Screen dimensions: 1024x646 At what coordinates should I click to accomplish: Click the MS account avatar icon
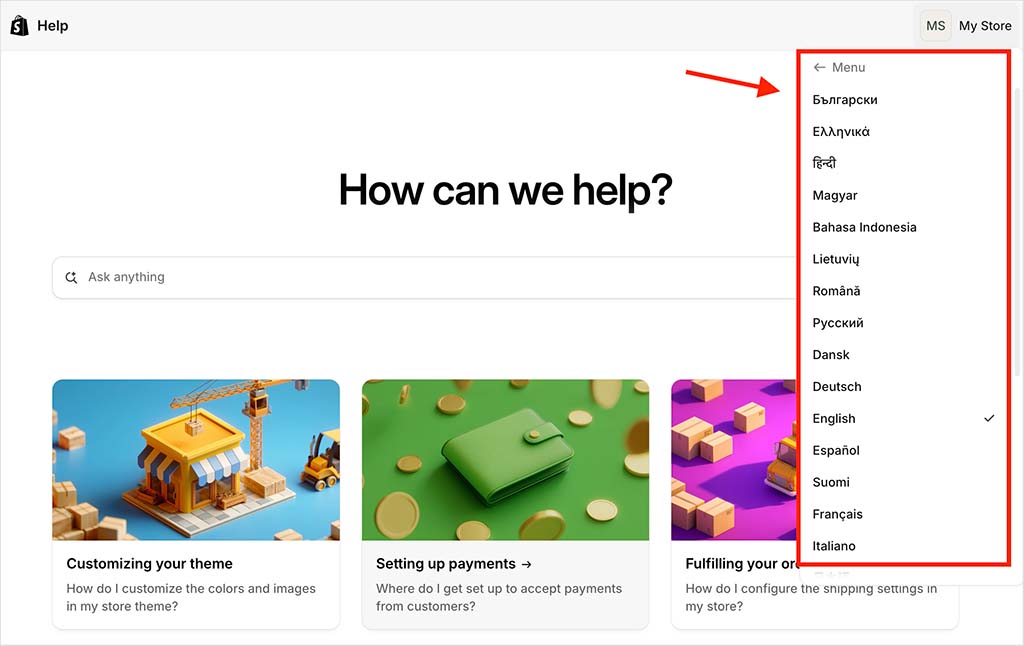935,25
